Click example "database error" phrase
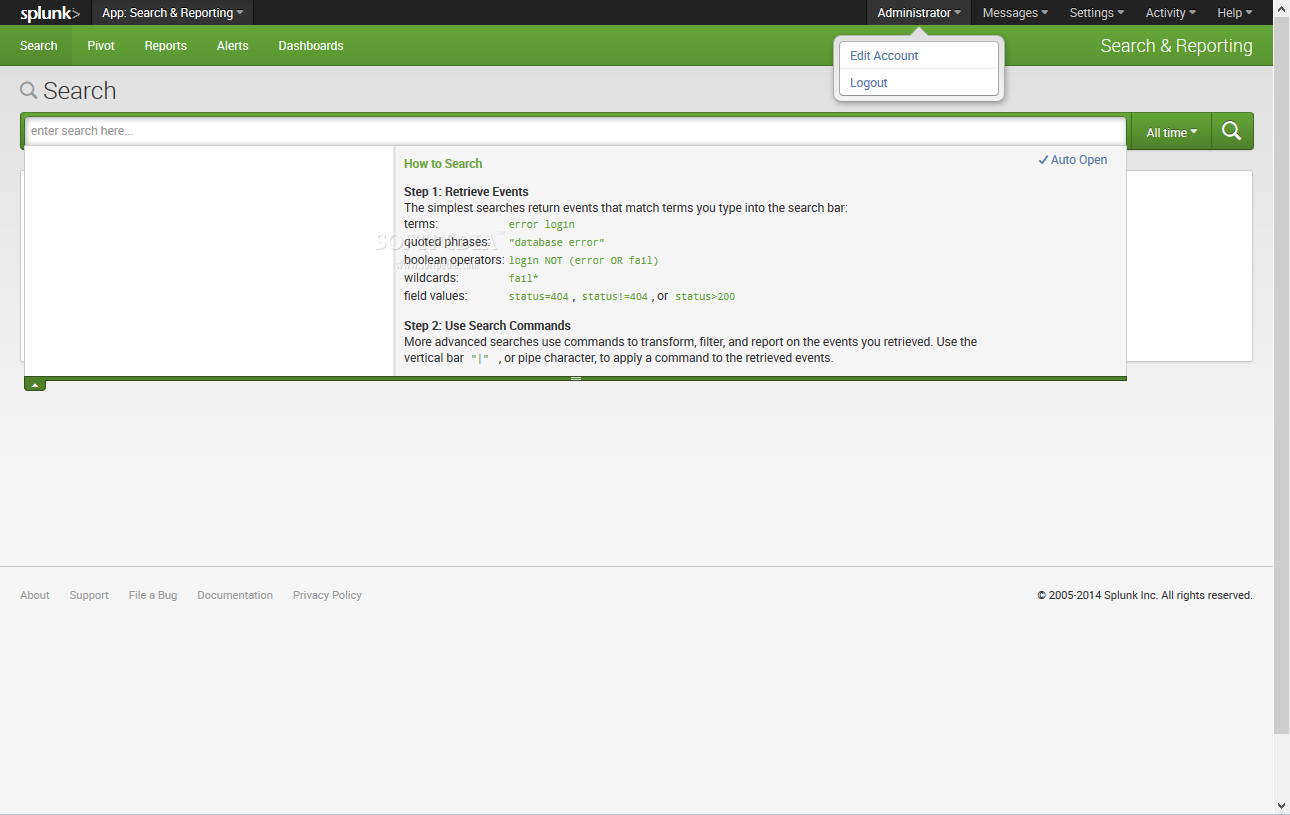 click(x=557, y=243)
